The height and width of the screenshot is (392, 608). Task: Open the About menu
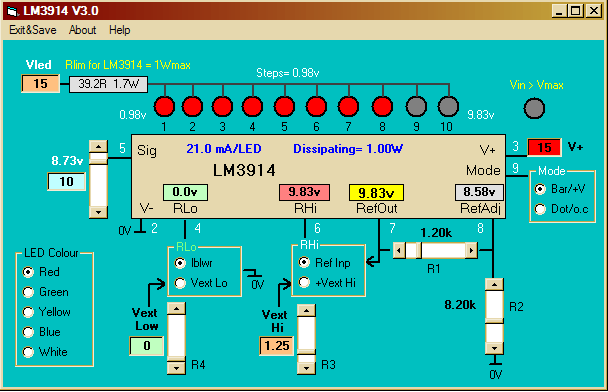pos(82,30)
